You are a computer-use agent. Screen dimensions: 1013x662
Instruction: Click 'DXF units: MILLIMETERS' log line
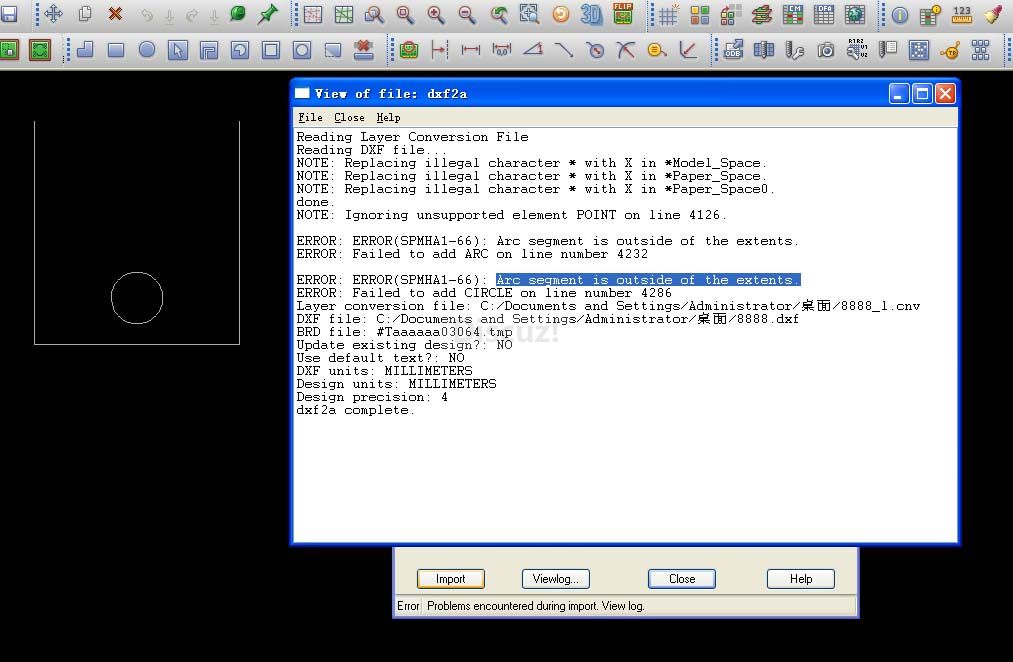384,371
